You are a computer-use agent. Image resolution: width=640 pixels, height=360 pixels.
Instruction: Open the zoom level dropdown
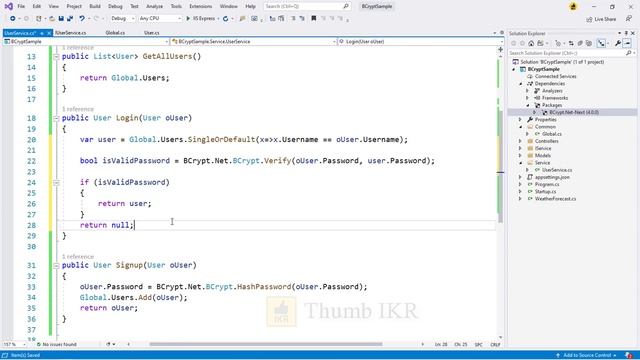tap(14, 344)
